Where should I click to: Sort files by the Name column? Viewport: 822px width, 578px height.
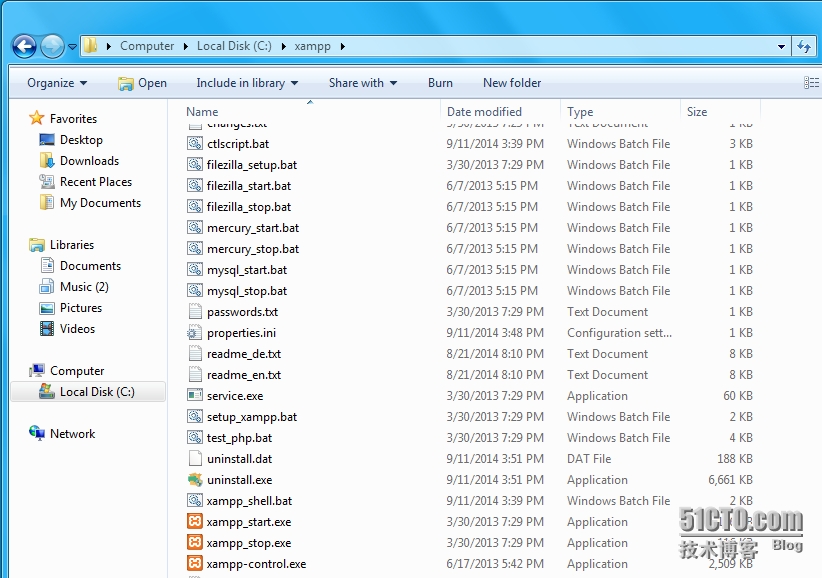tap(202, 112)
